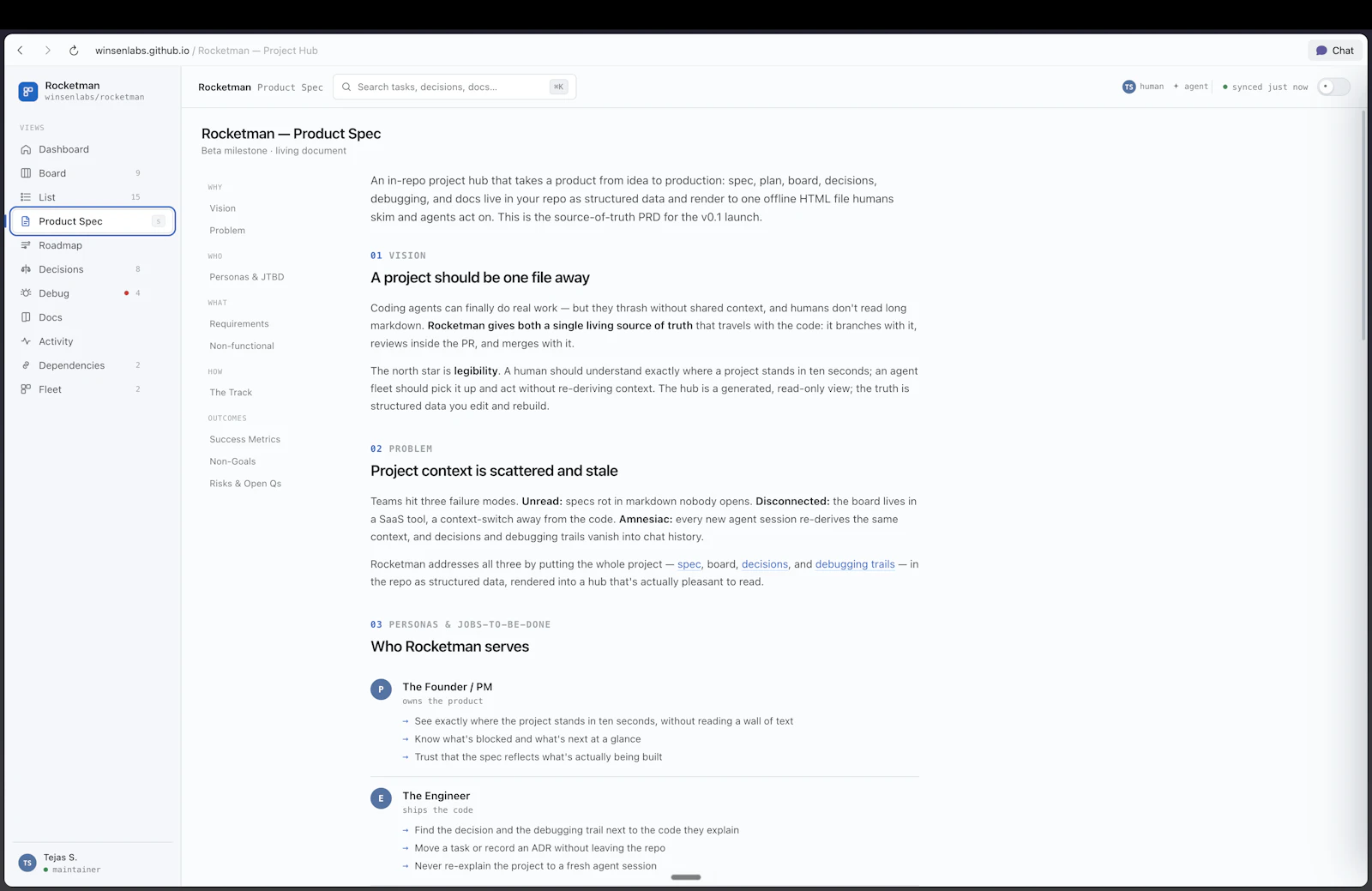1372x891 pixels.
Task: Click the bottom drag handle bar
Action: (686, 877)
